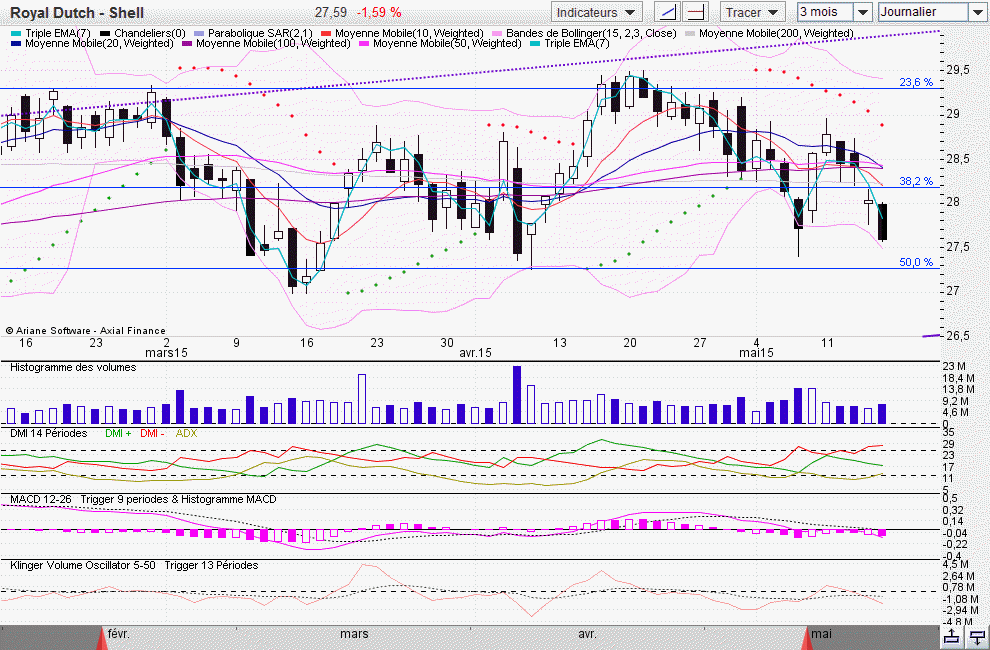Click the Histogramme des volumes panel title
This screenshot has height=650, width=990.
tap(73, 368)
